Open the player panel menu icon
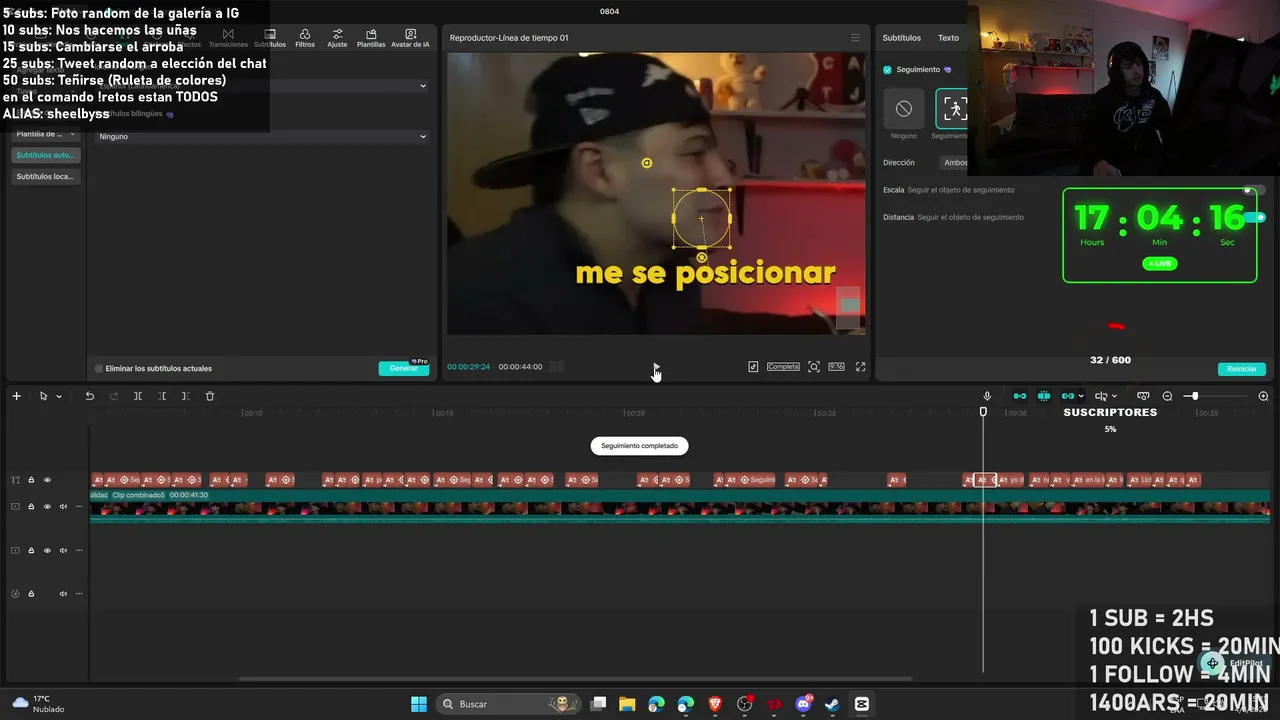 [x=855, y=38]
